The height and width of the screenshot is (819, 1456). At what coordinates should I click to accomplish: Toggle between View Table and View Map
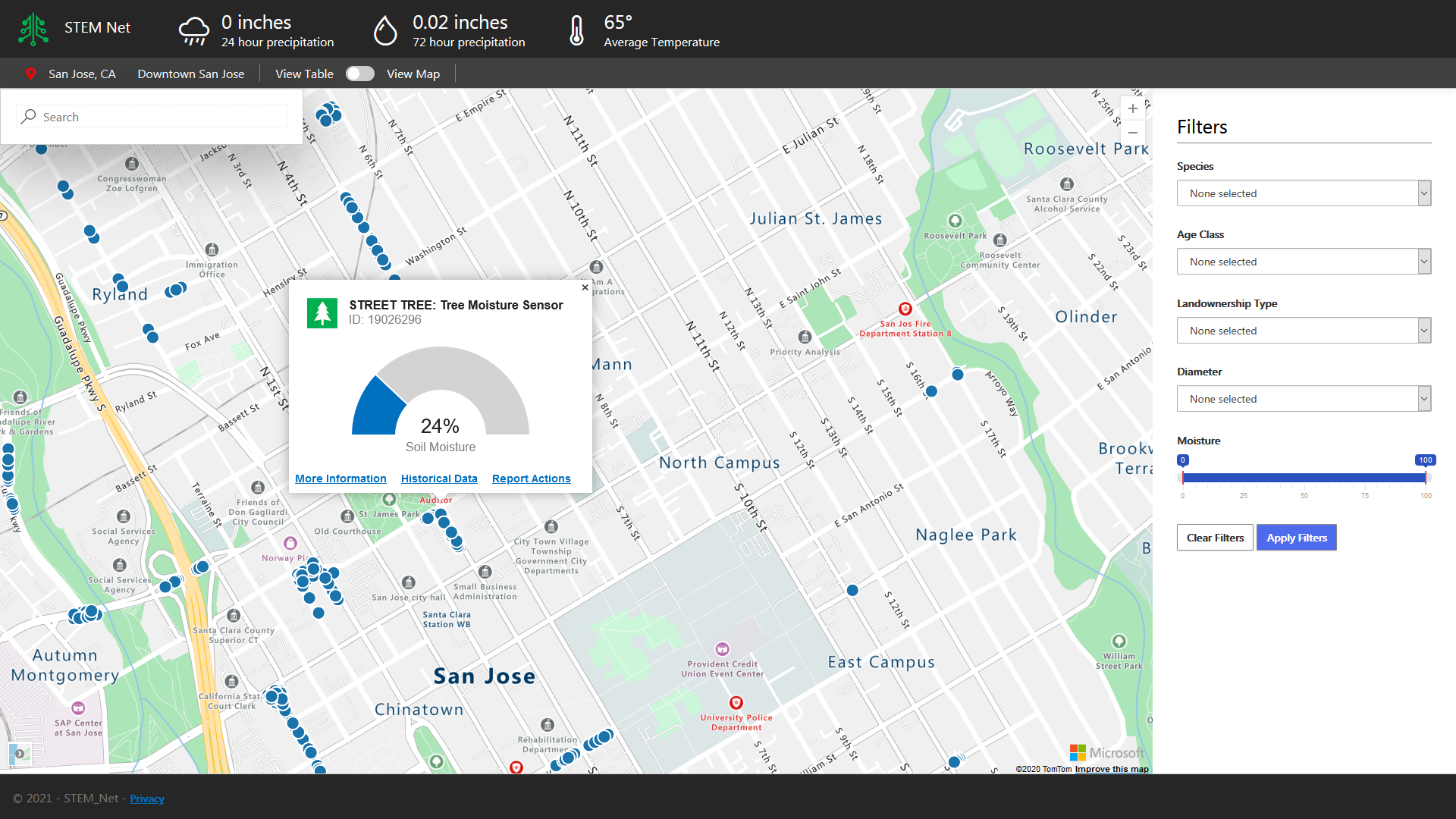click(360, 74)
